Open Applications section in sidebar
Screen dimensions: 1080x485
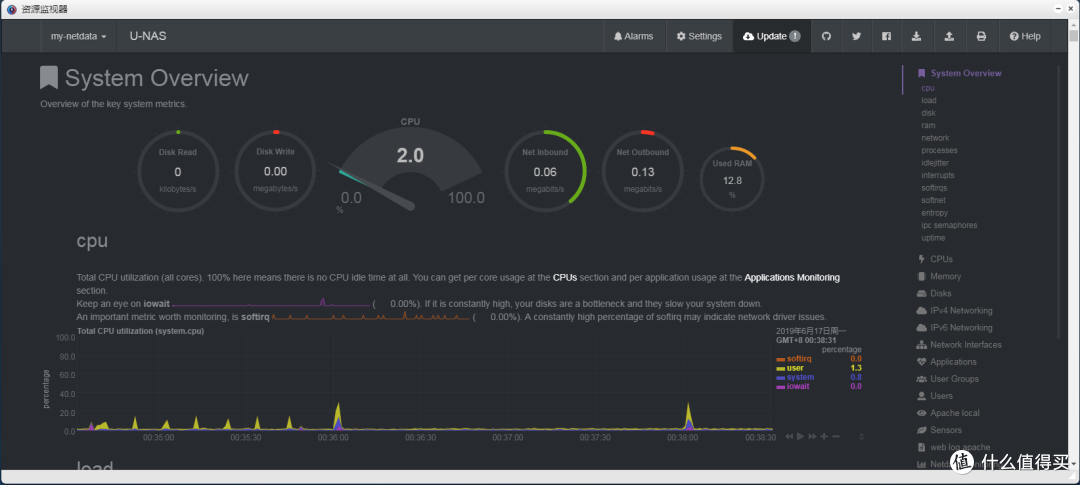953,362
